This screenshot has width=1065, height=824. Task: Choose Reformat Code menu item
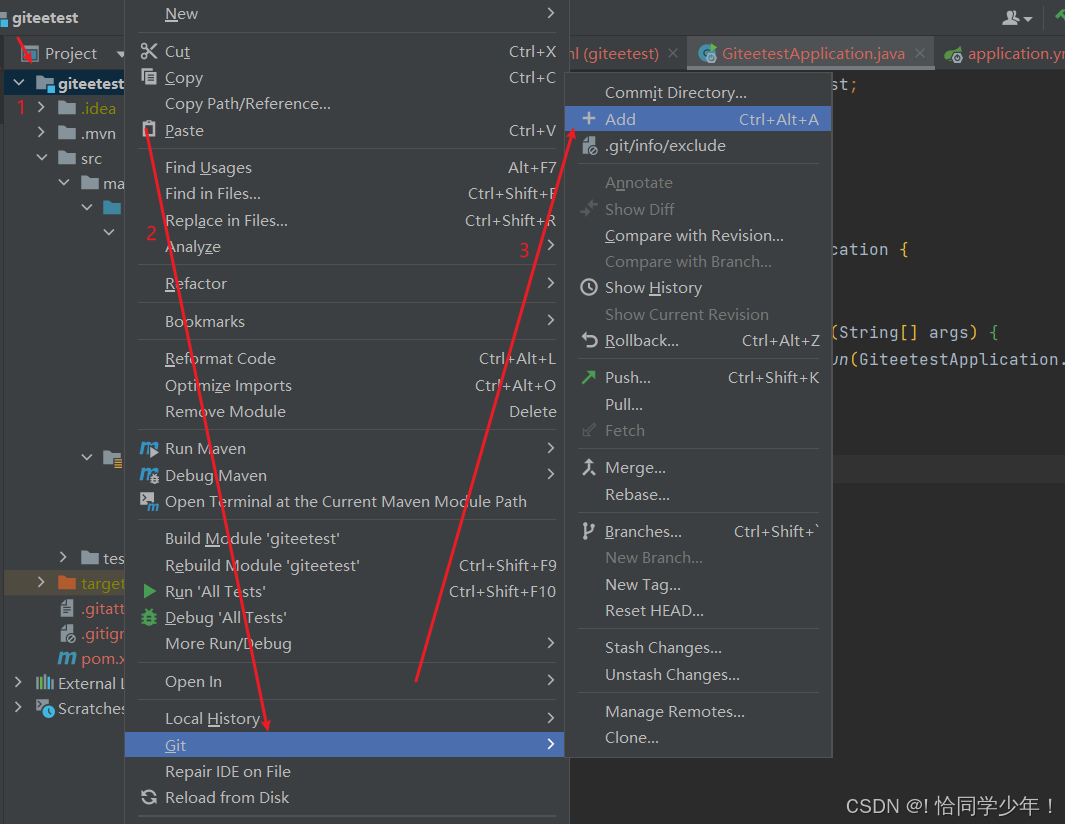(346, 359)
